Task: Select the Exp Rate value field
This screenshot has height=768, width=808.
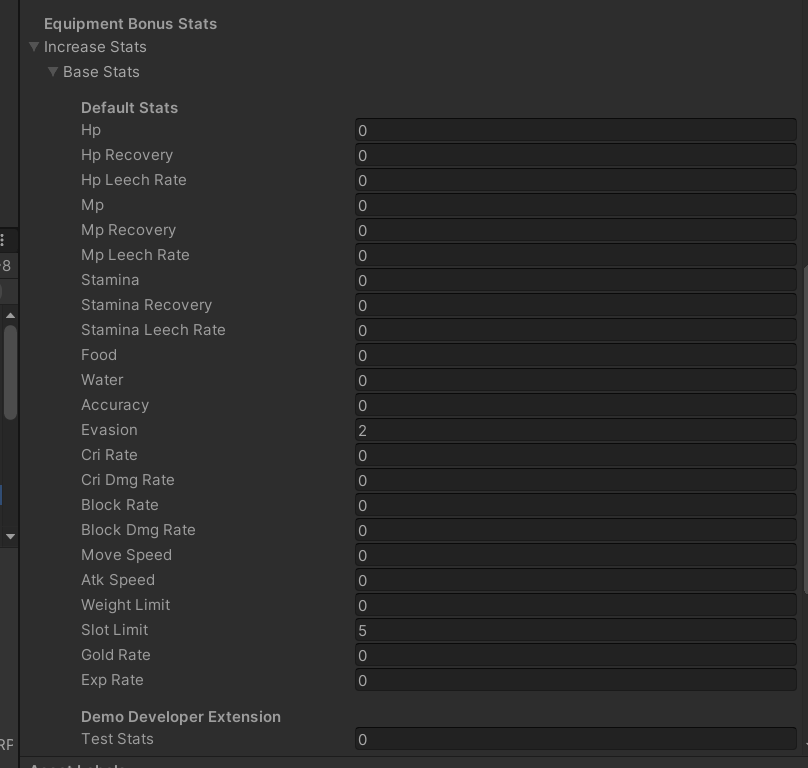Action: 575,680
